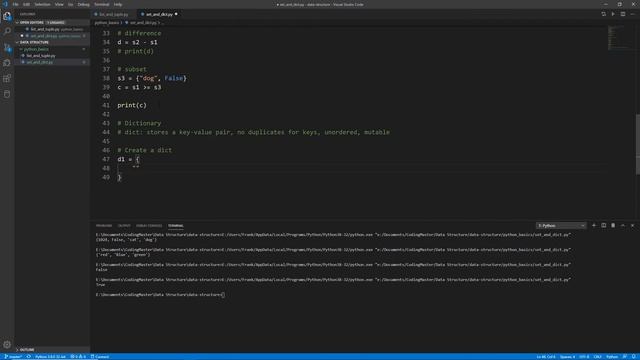Click the python_basics breadcrumb
This screenshot has height=360, width=640.
[107, 23]
